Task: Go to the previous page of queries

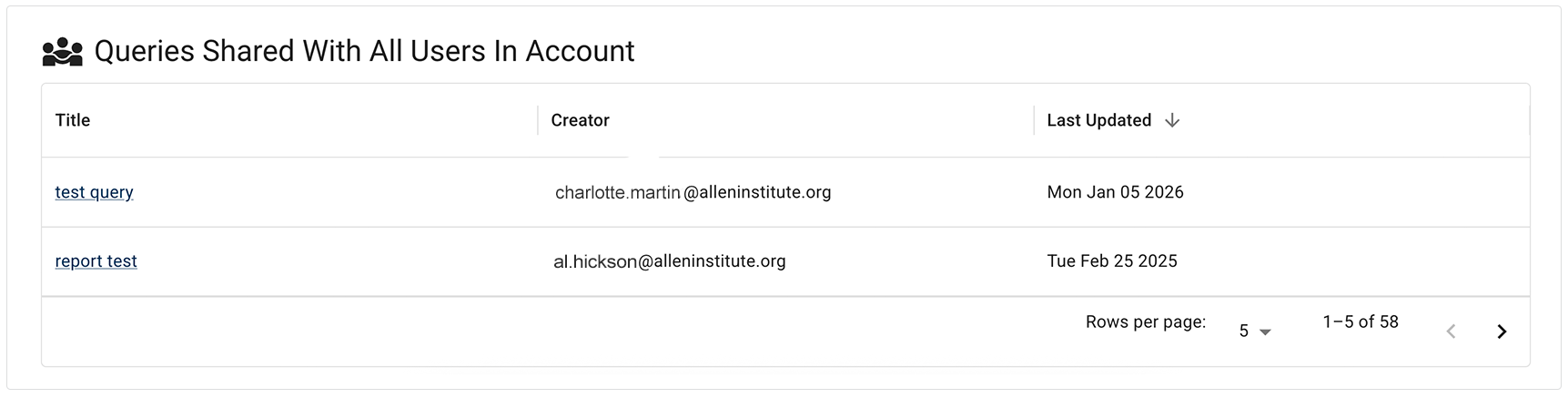Action: click(x=1451, y=332)
